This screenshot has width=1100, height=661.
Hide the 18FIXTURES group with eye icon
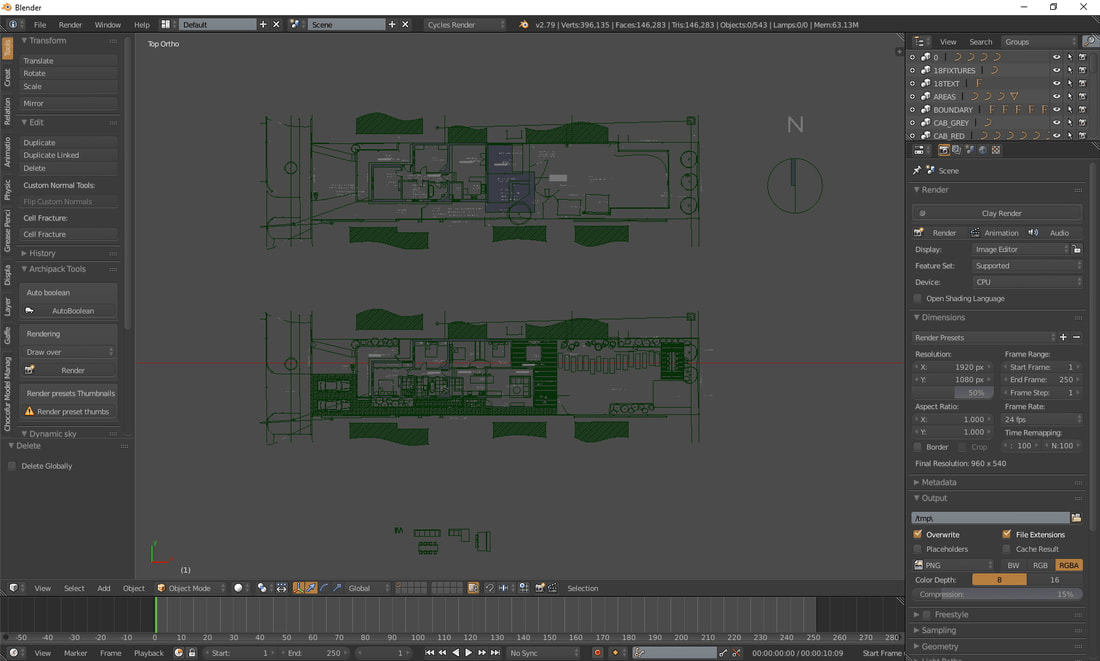click(x=1056, y=71)
